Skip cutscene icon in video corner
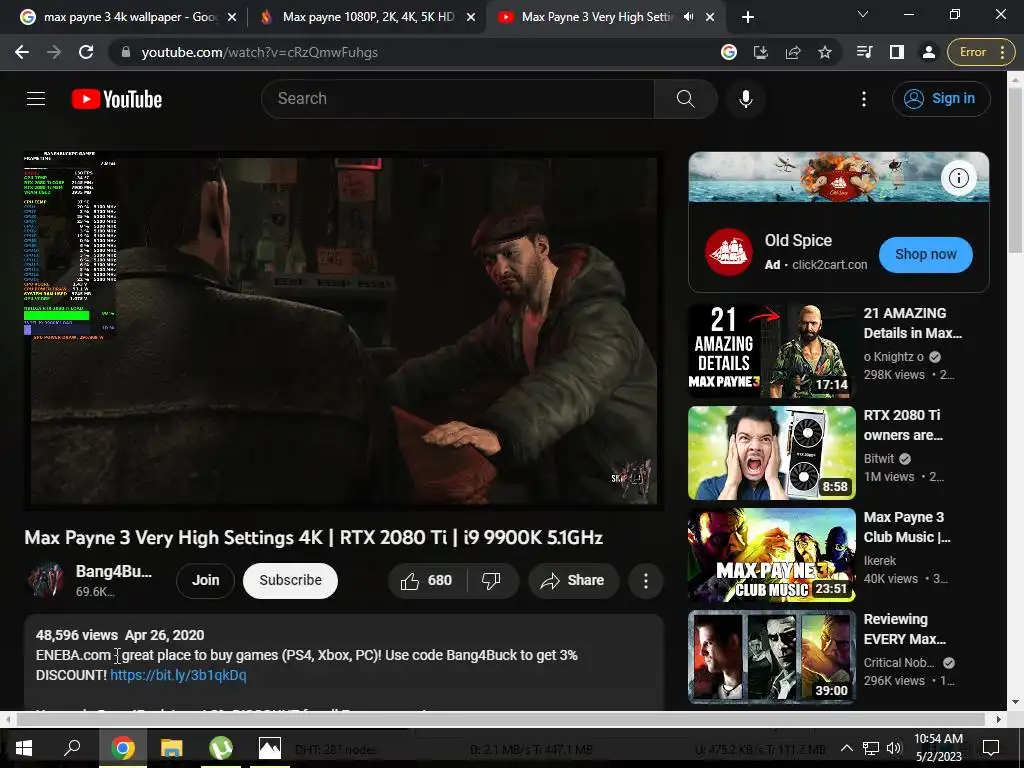Viewport: 1024px width, 768px height. (630, 480)
